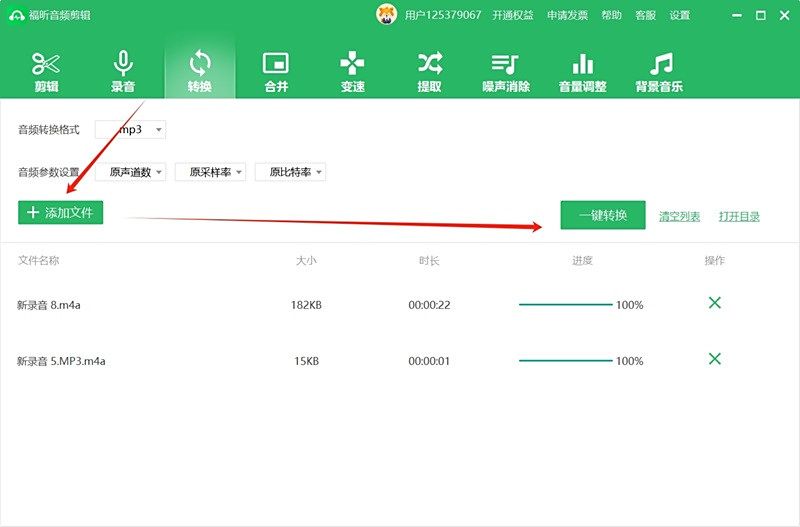Image resolution: width=800 pixels, height=527 pixels.
Task: Select file row 新录音 8.m4a
Action: point(400,305)
